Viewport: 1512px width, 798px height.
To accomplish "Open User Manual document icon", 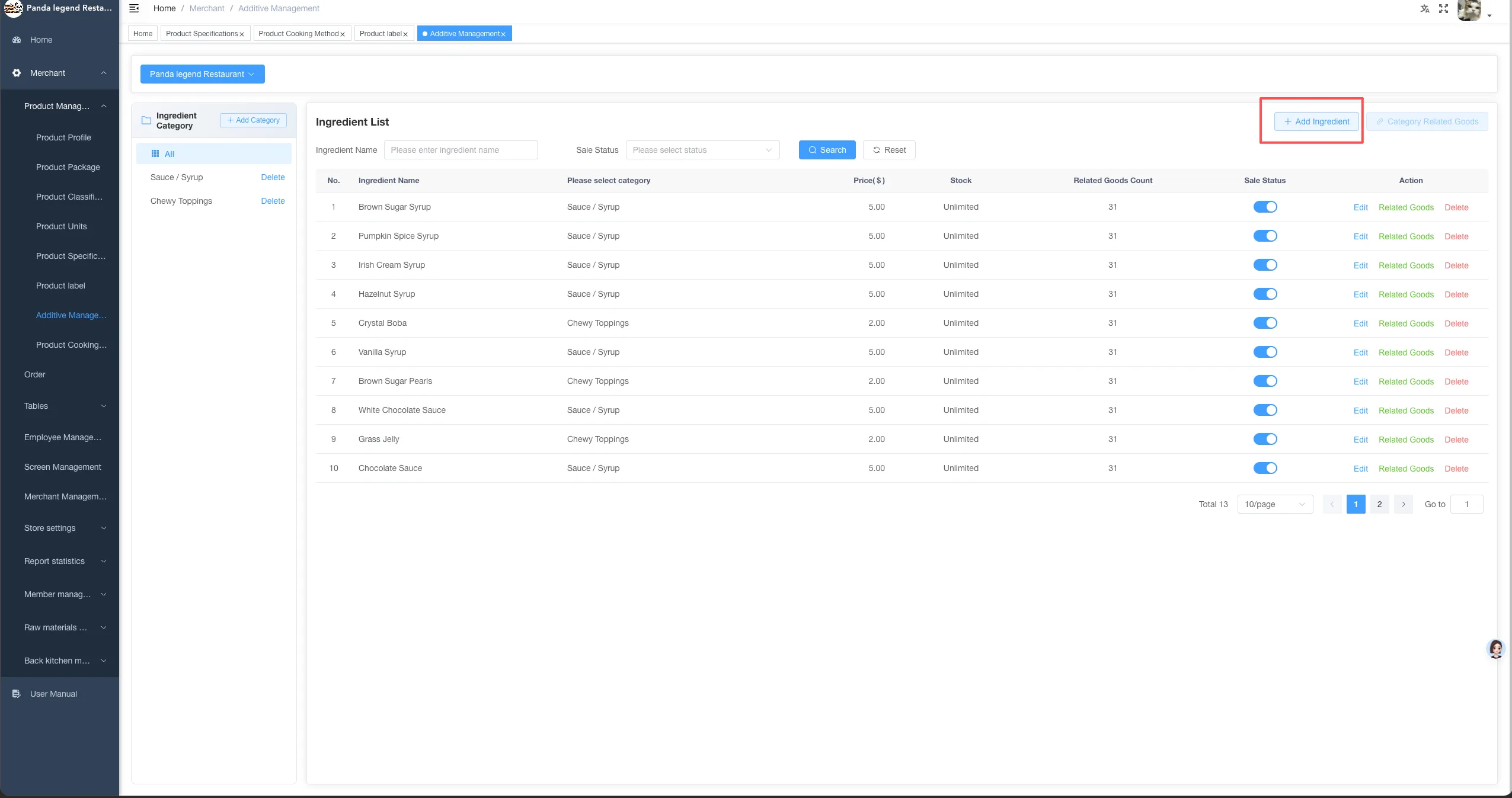I will pos(17,694).
